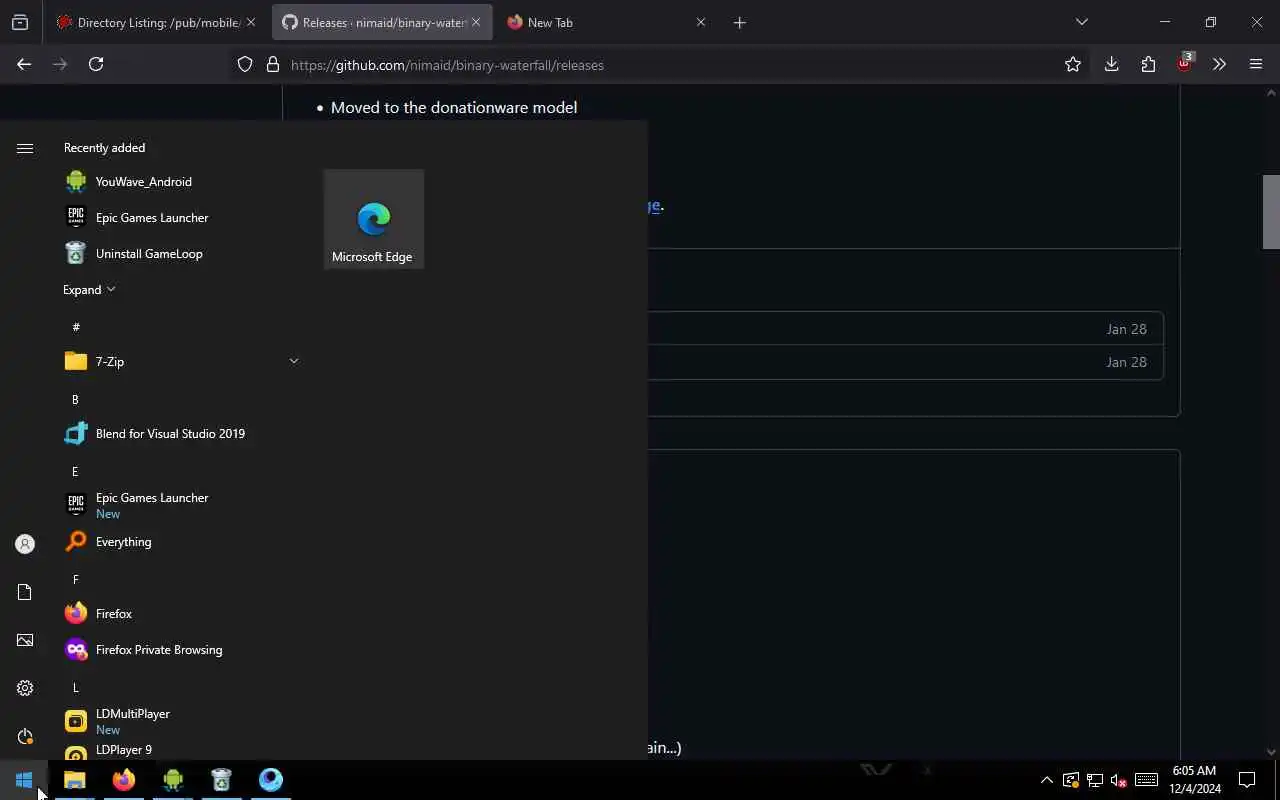Switch to the New Tab tab
This screenshot has width=1280, height=800.
coord(605,22)
